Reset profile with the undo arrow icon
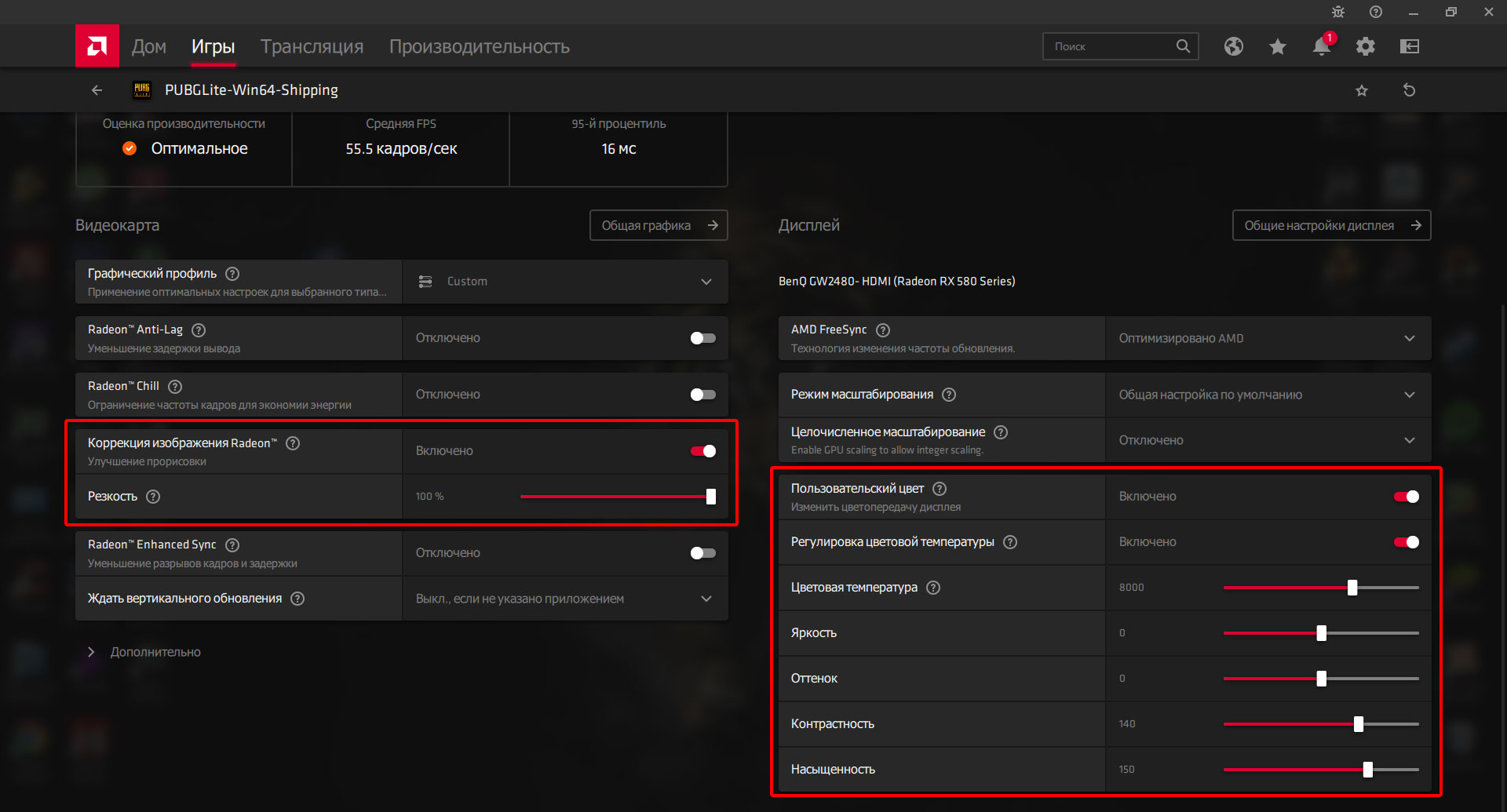Viewport: 1507px width, 812px height. pos(1410,90)
